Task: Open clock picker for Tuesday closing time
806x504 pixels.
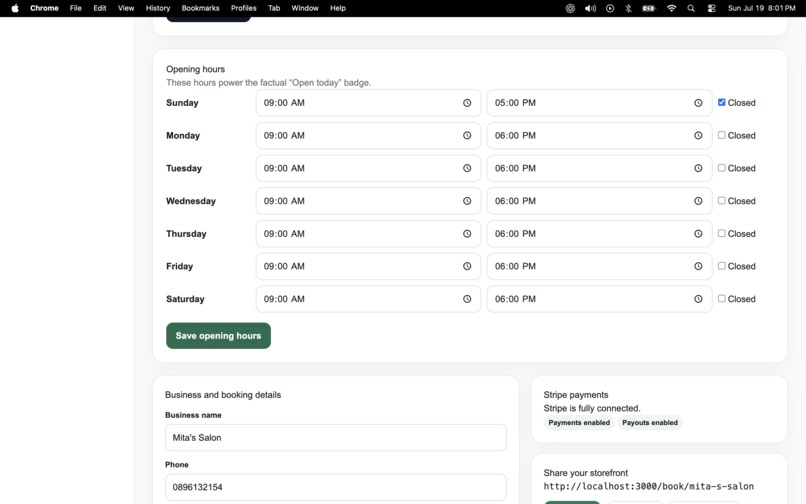Action: pos(698,168)
